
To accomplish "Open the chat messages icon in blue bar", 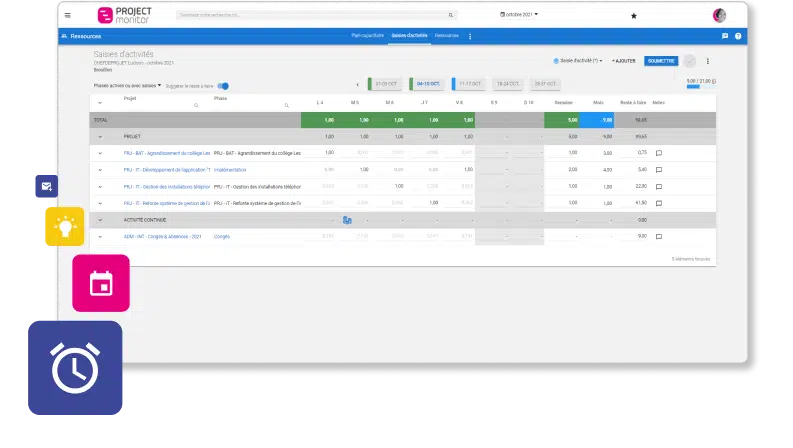I will pyautogui.click(x=725, y=36).
